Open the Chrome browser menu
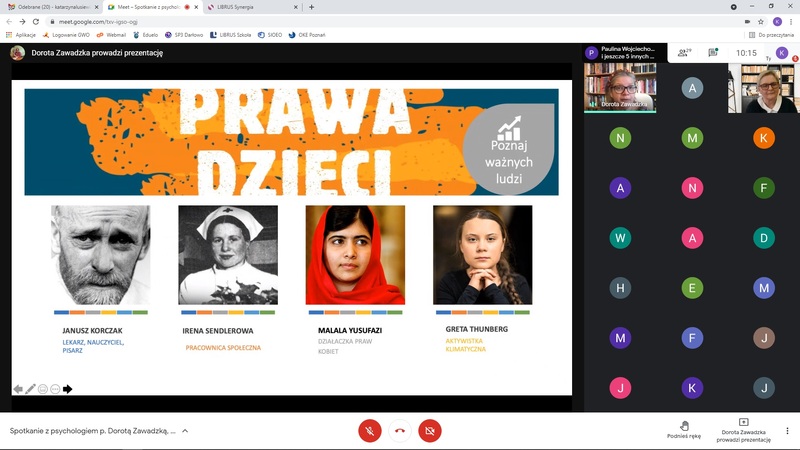Screen dimensions: 800x450 point(790,21)
